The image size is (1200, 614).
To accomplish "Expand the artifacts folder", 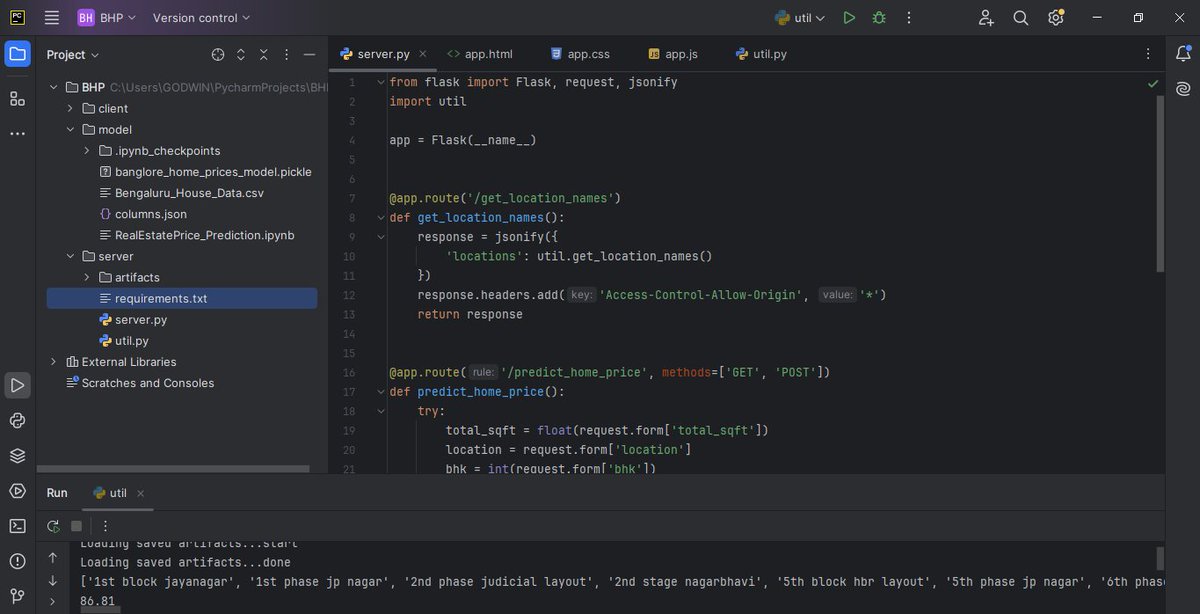I will [87, 277].
